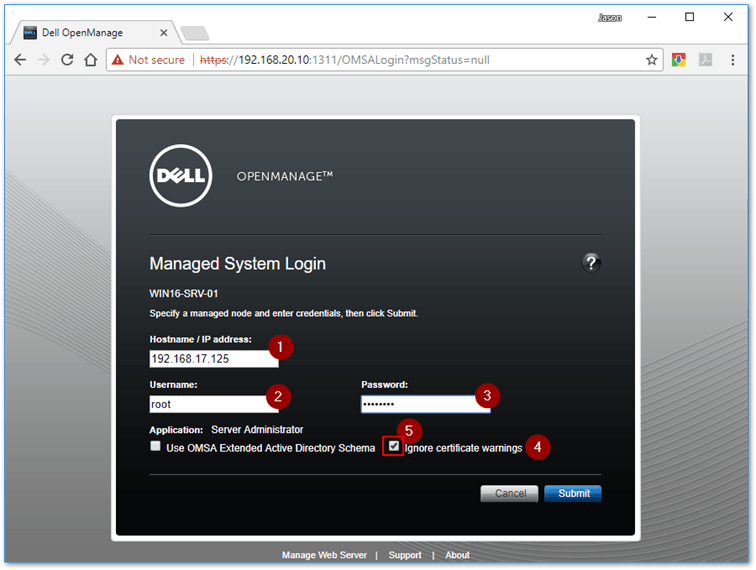Bookmark this page with the star icon
756x570 pixels.
tap(651, 60)
